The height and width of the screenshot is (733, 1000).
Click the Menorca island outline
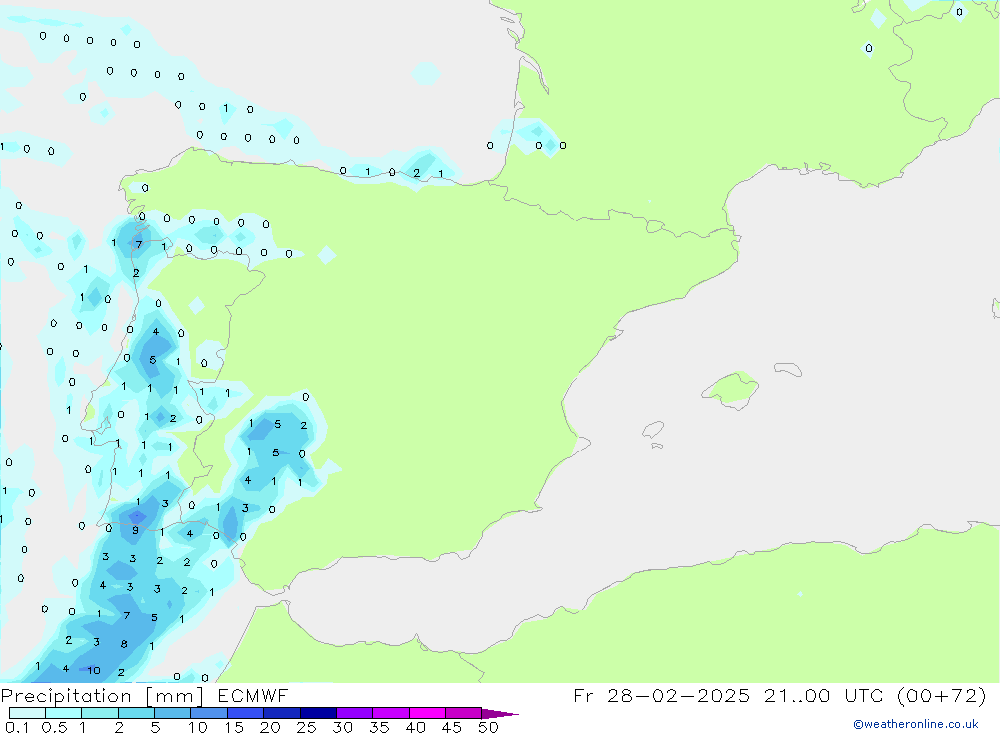[x=788, y=369]
